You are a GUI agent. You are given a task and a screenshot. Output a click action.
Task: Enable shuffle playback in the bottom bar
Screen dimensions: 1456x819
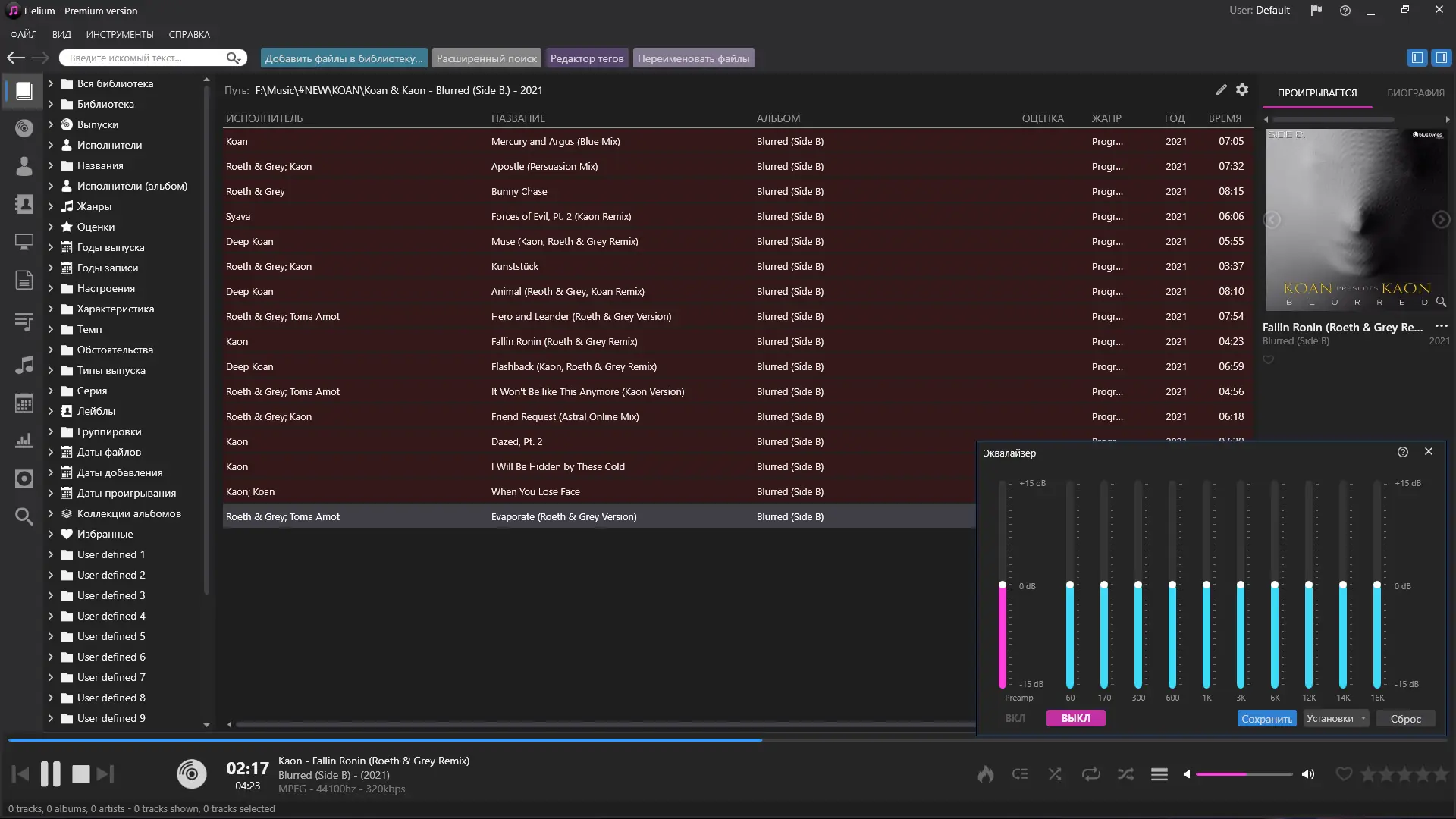1125,774
